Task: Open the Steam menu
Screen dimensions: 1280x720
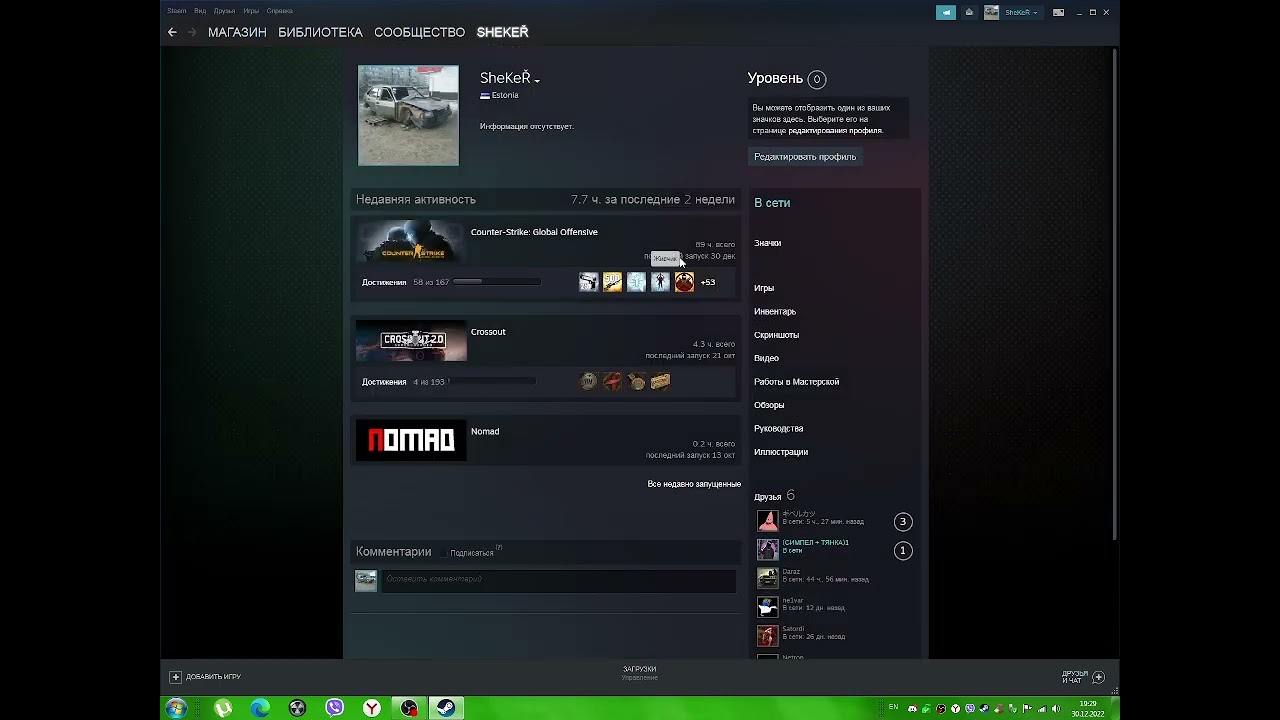Action: [x=177, y=11]
